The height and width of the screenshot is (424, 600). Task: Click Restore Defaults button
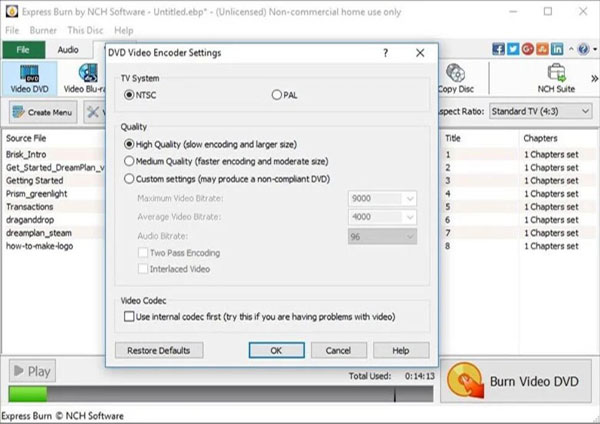159,350
